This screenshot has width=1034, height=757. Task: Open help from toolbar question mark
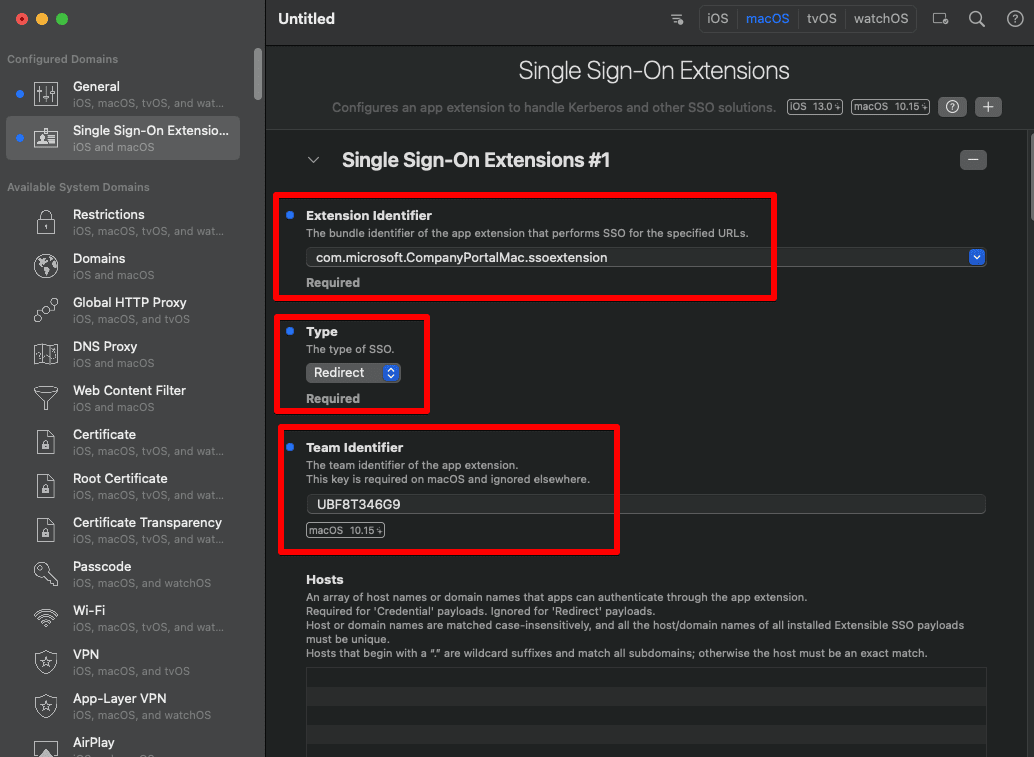click(x=1015, y=19)
